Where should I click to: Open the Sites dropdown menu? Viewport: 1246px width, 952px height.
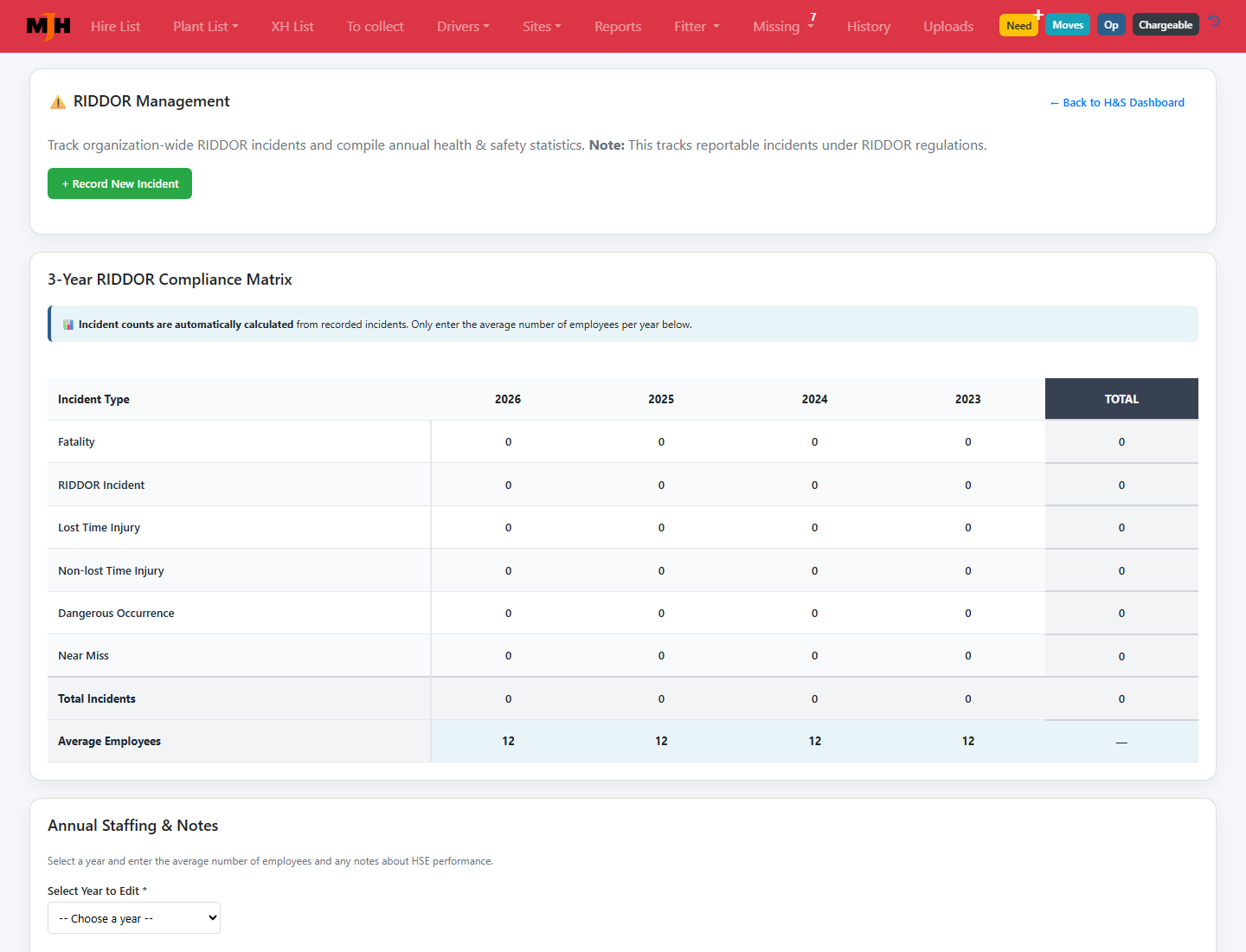pyautogui.click(x=542, y=27)
